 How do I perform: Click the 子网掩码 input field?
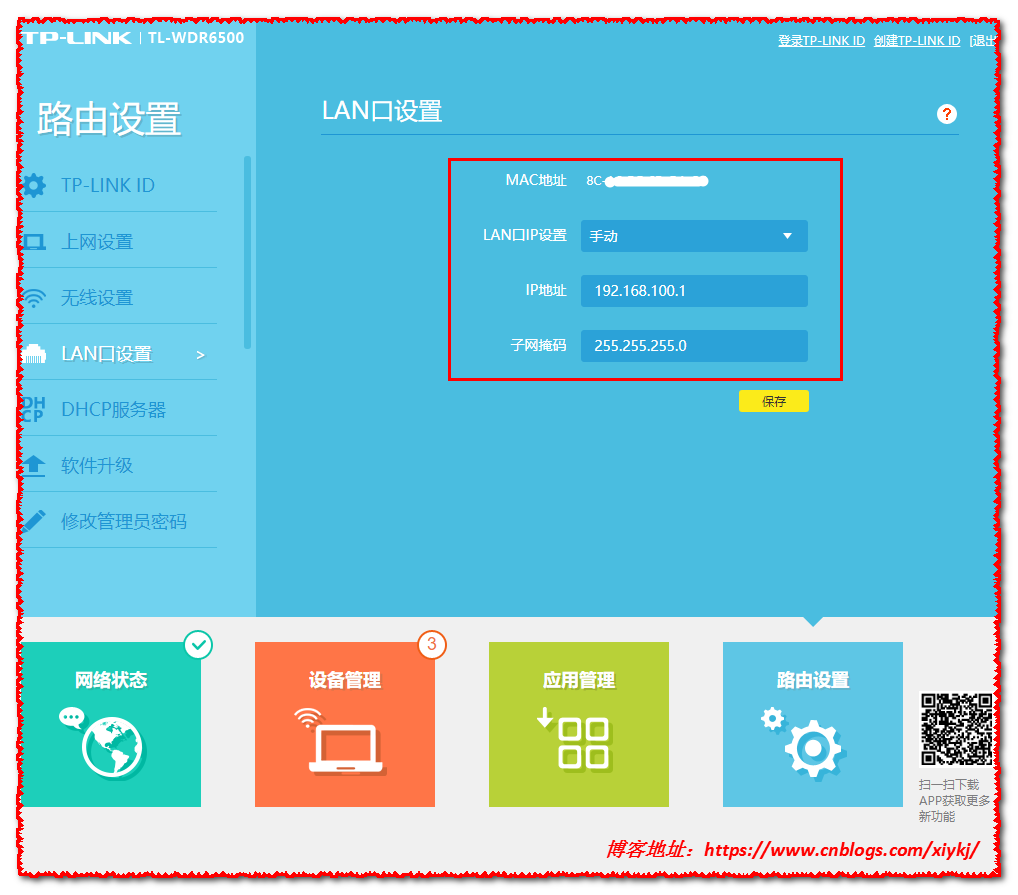pos(694,346)
